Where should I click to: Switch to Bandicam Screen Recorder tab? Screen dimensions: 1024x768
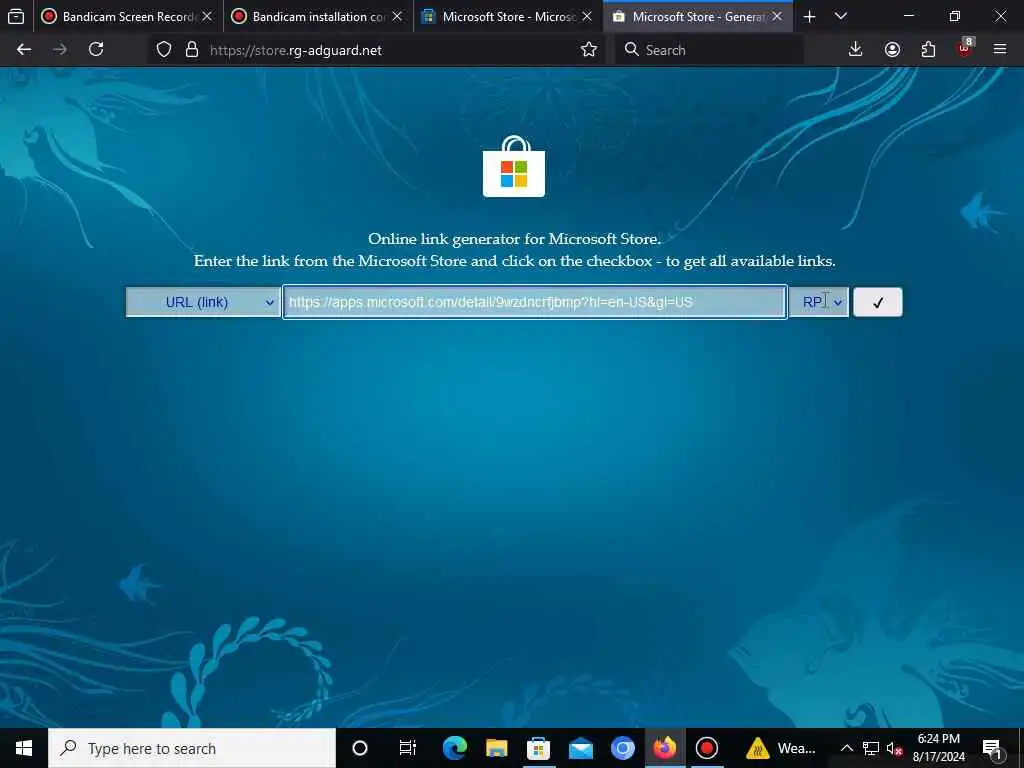click(127, 16)
